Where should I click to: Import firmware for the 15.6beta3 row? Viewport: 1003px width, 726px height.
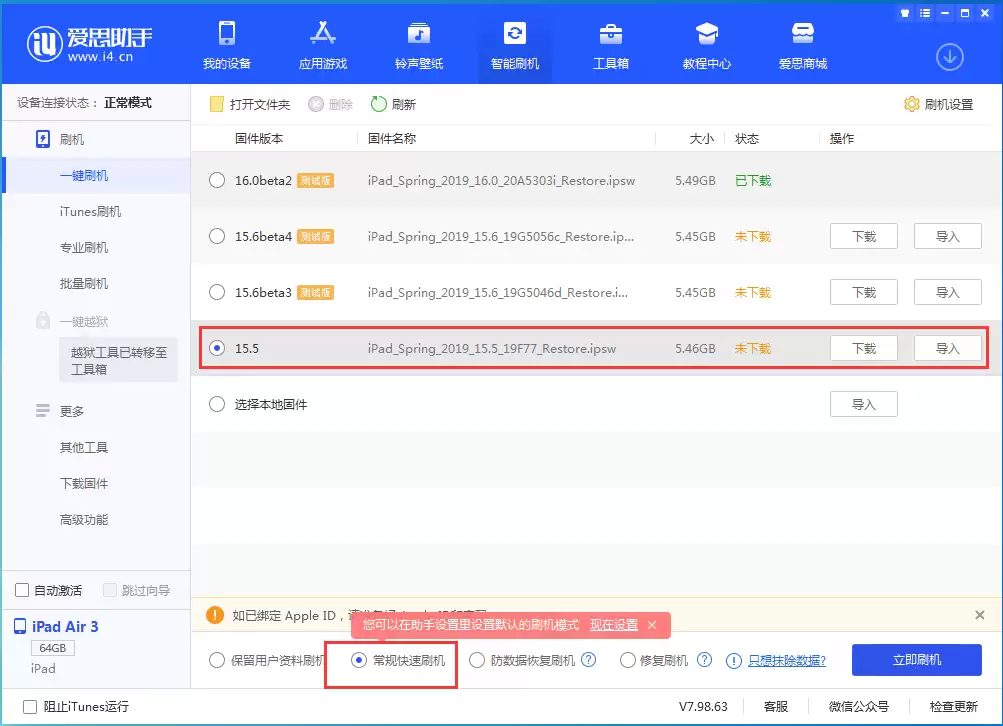click(x=947, y=292)
